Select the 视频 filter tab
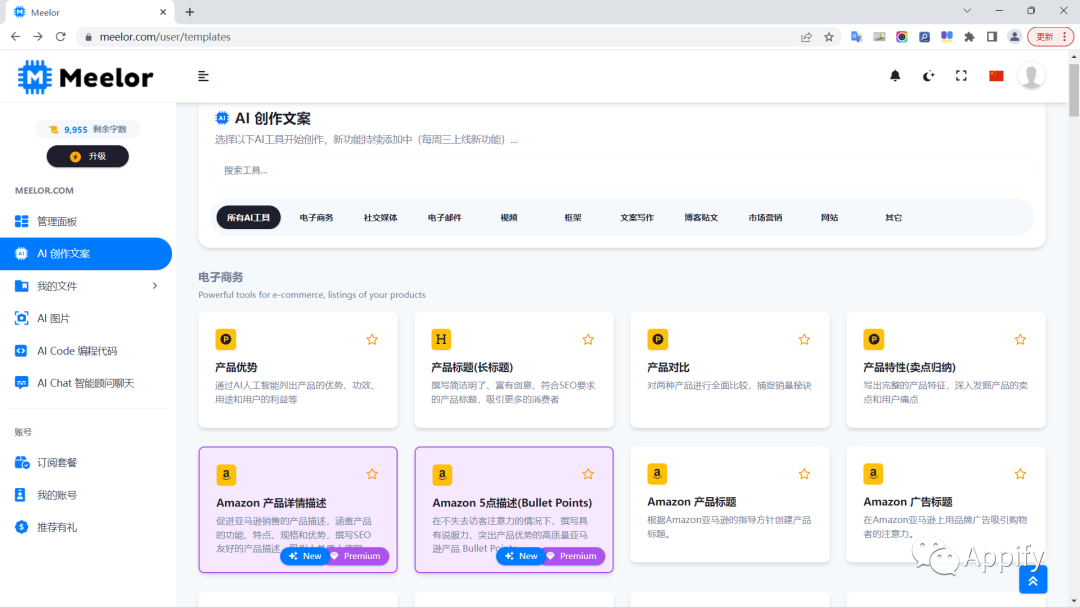This screenshot has height=608, width=1080. coord(508,218)
